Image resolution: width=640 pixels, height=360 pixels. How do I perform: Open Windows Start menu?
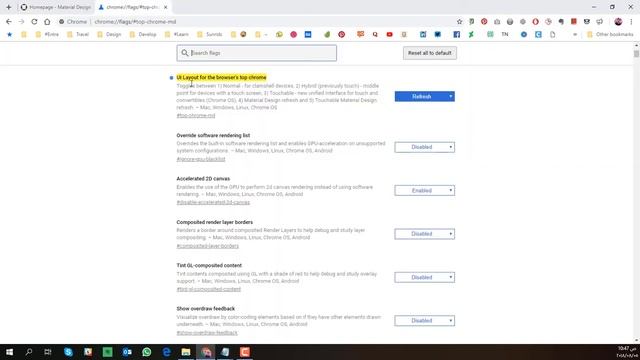click(x=9, y=352)
